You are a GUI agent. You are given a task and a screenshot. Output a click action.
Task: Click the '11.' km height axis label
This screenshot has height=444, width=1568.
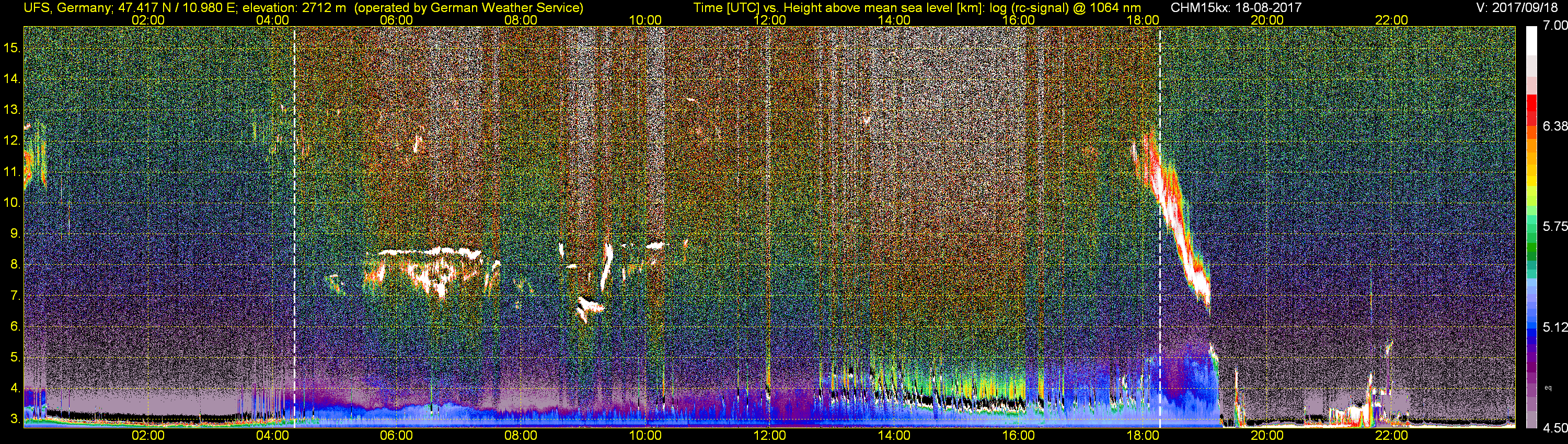(x=12, y=172)
